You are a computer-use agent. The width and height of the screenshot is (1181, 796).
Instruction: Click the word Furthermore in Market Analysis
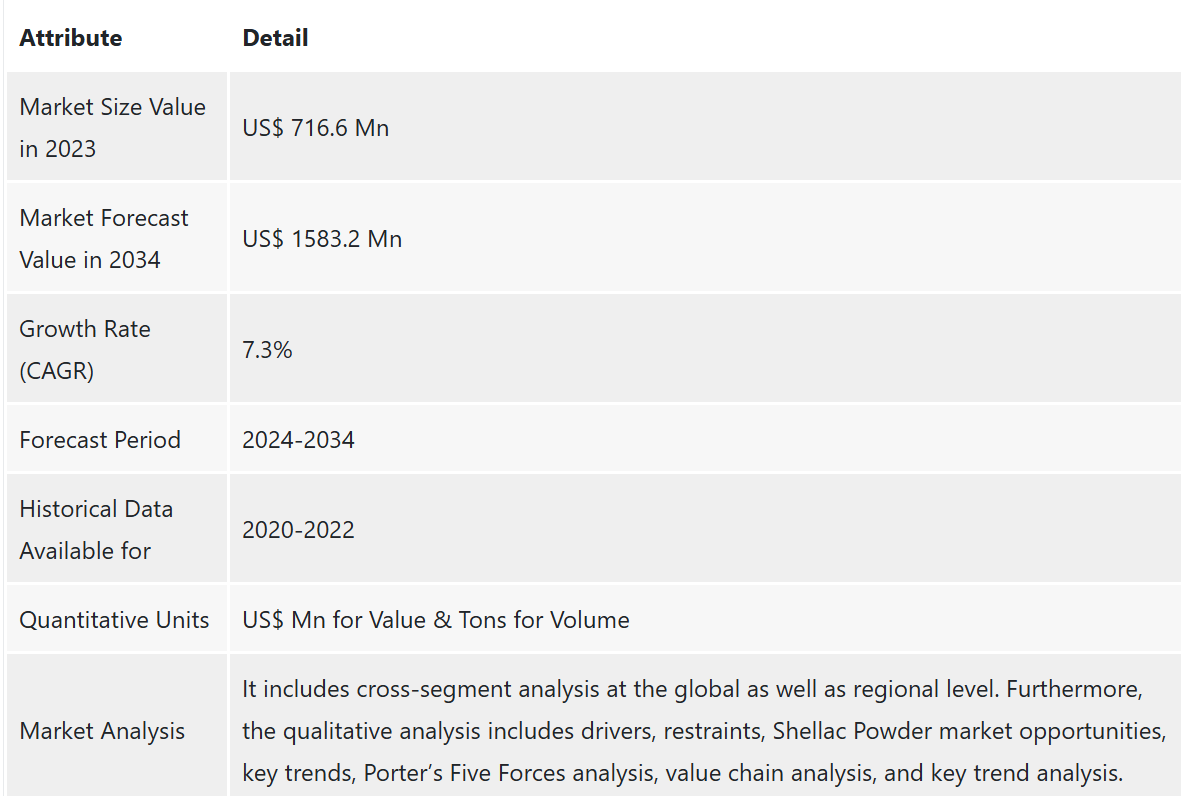click(x=1075, y=689)
